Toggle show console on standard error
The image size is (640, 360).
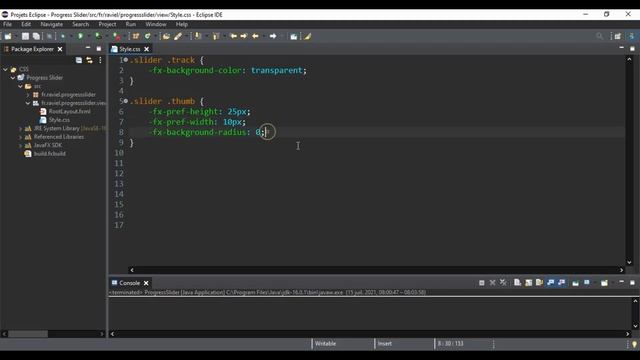point(562,282)
